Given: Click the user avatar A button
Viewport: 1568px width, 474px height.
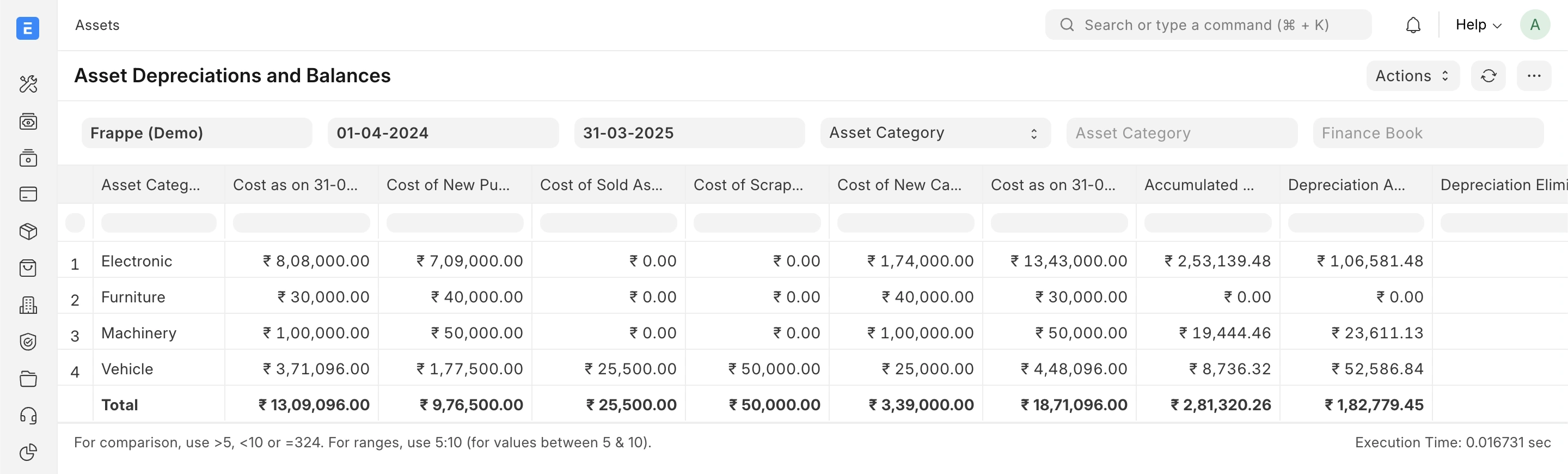Looking at the screenshot, I should [x=1535, y=25].
